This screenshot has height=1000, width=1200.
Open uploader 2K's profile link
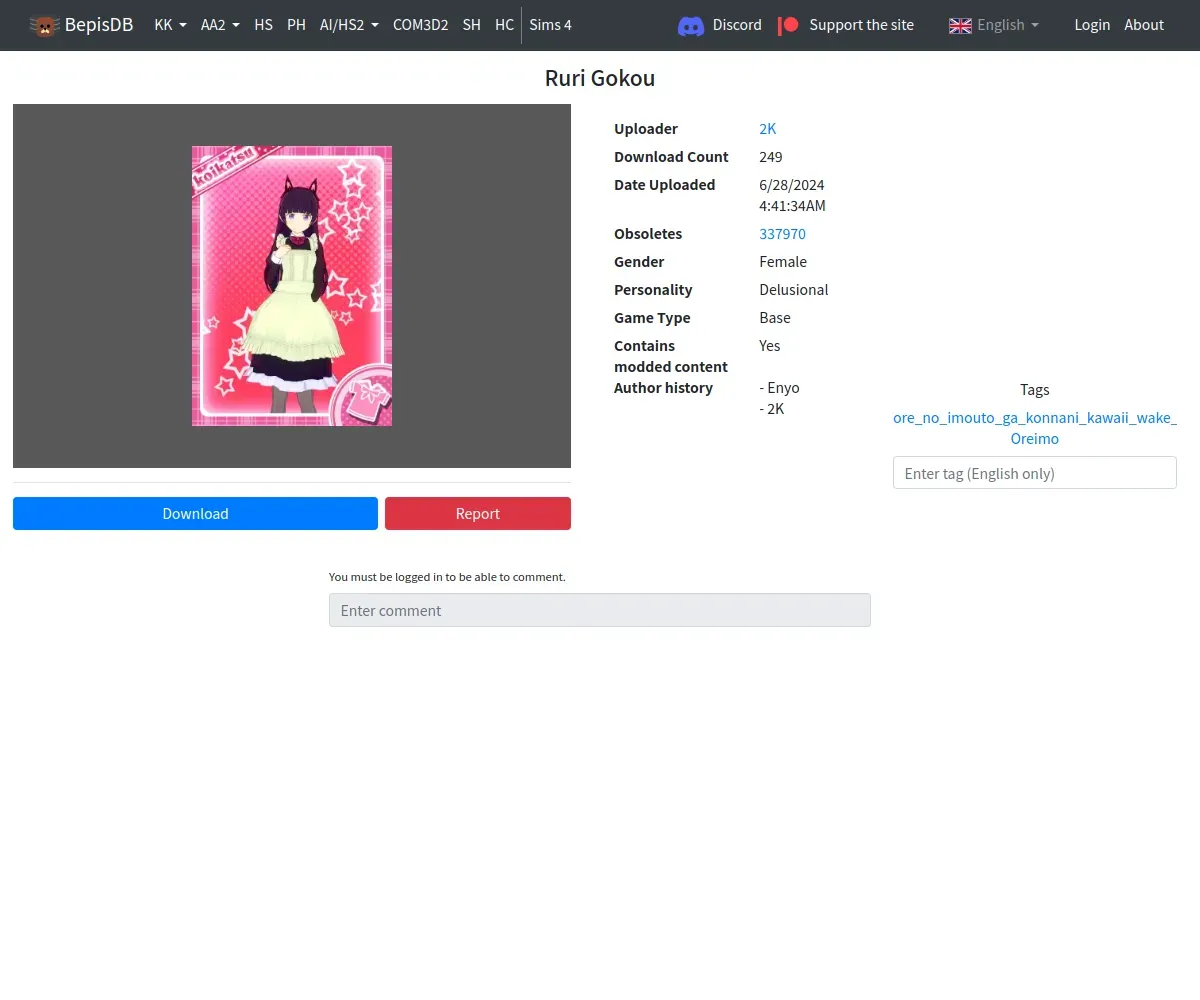[x=768, y=129]
